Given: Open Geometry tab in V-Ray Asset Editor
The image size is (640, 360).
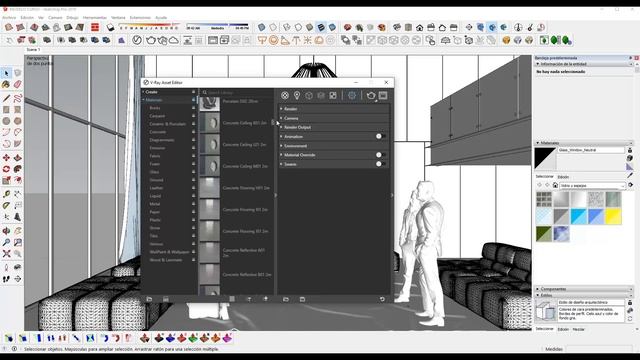Looking at the screenshot, I should (309, 96).
